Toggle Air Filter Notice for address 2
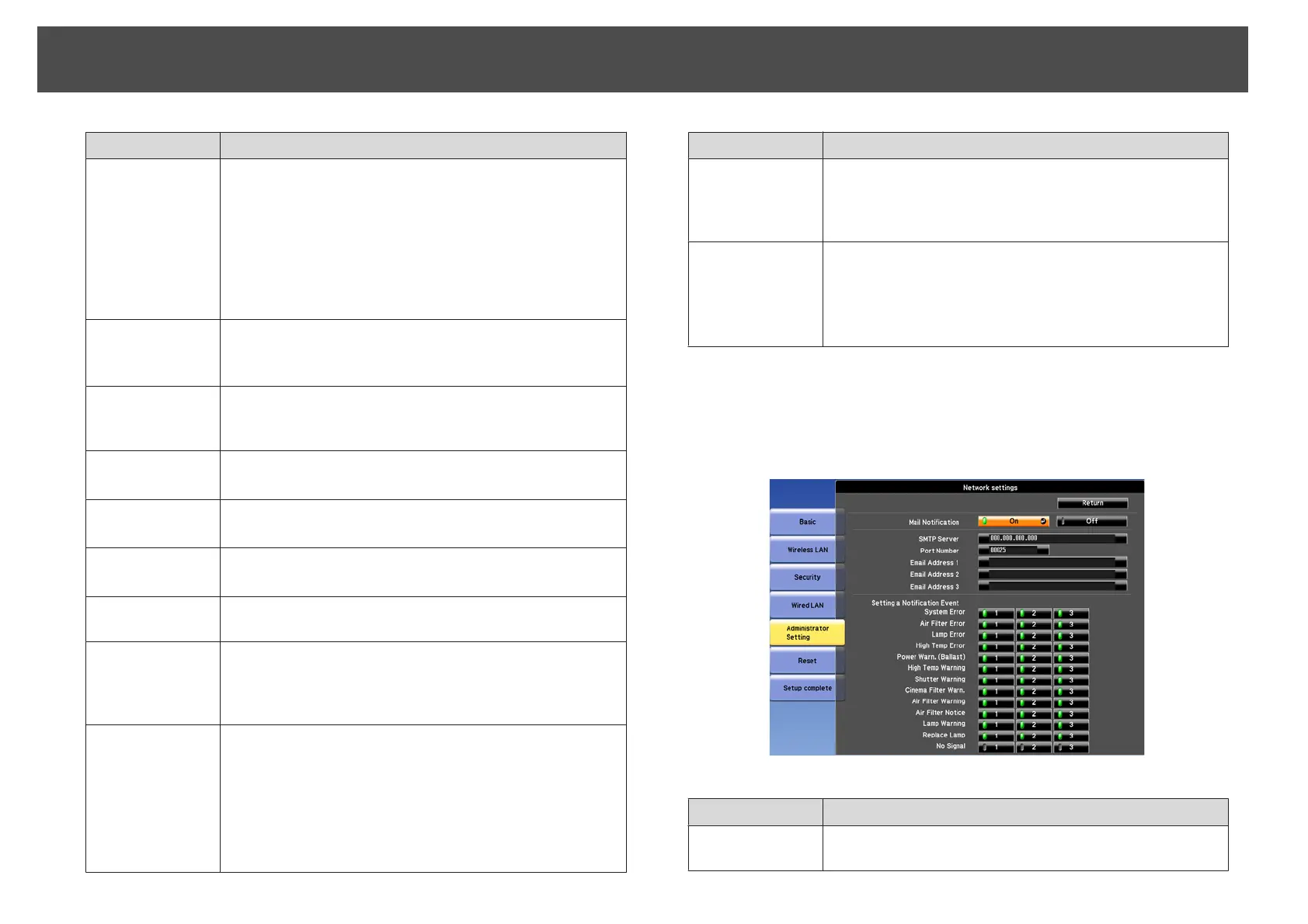 click(1034, 714)
